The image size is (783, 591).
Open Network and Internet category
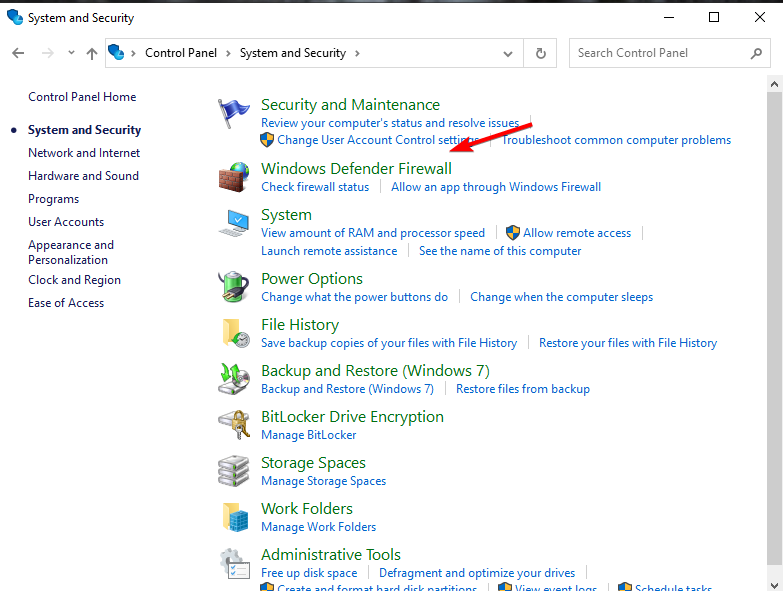click(x=84, y=153)
